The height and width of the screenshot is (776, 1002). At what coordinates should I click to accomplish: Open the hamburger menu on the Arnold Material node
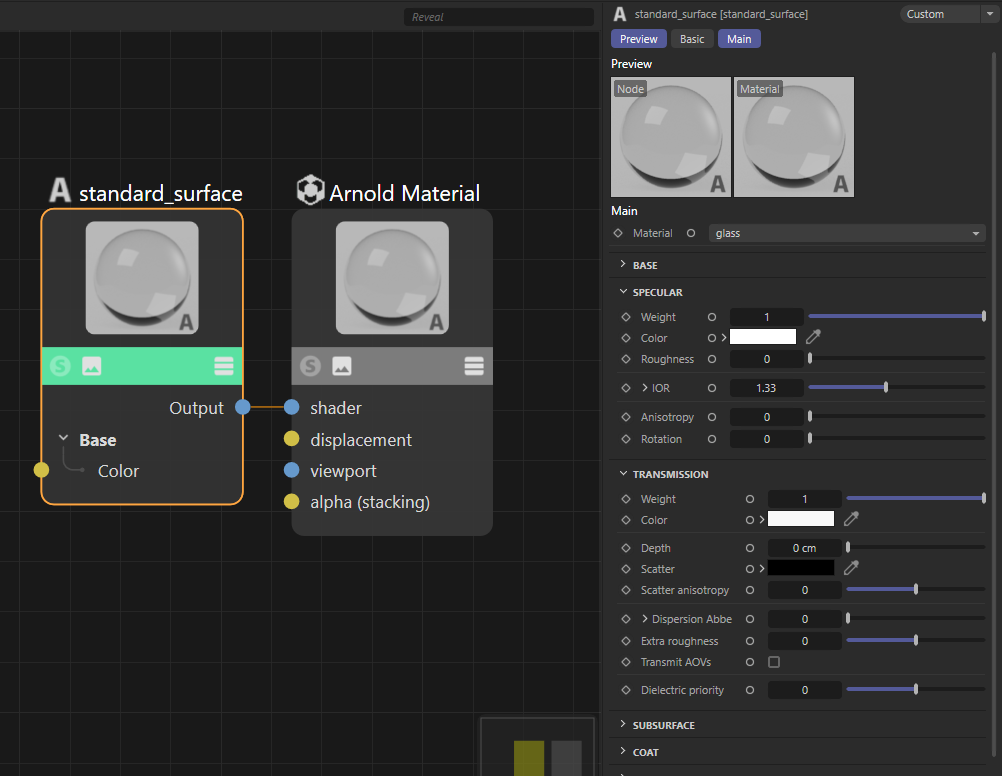pos(474,366)
